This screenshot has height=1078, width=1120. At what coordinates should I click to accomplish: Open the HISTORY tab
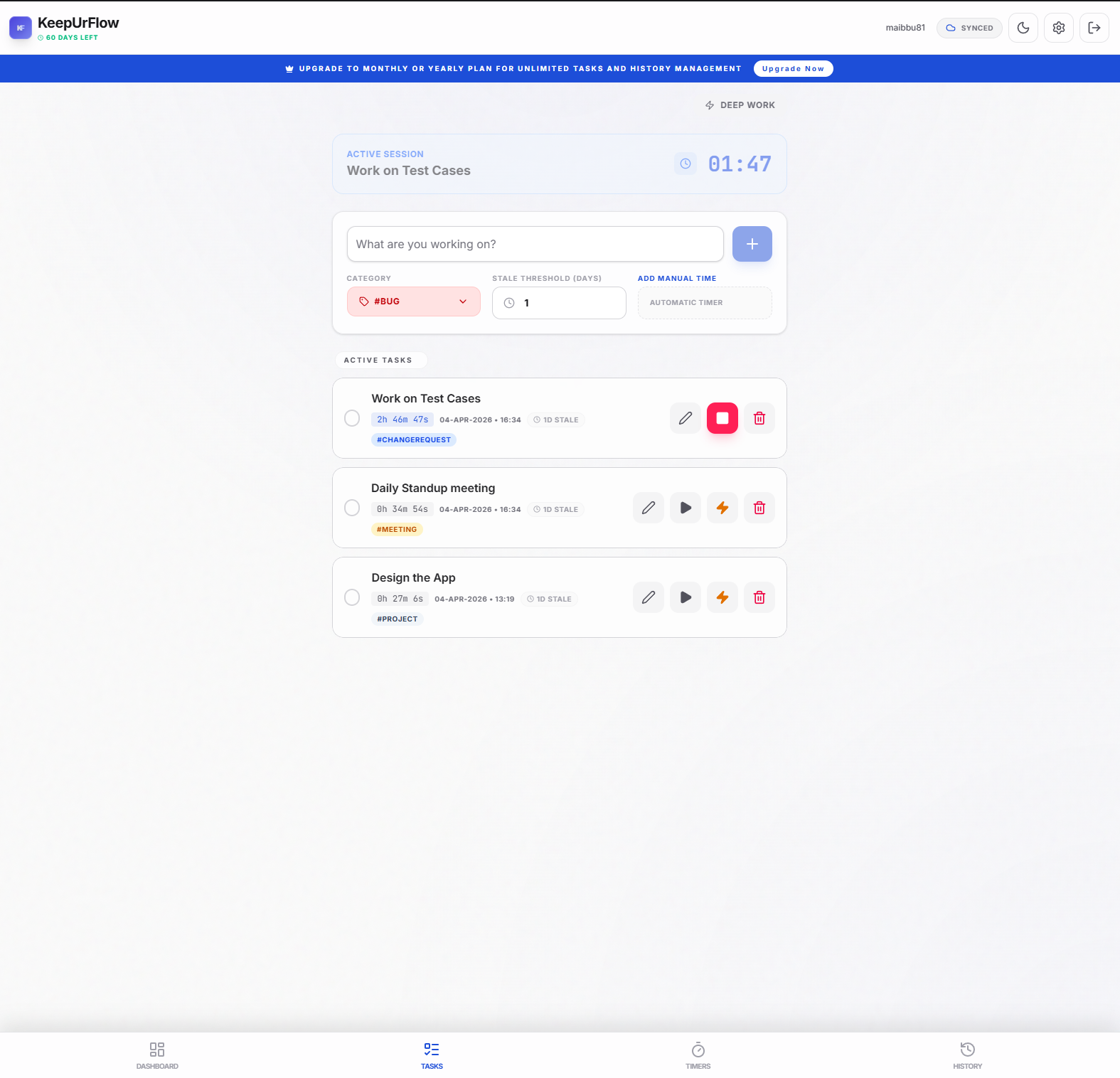968,1055
